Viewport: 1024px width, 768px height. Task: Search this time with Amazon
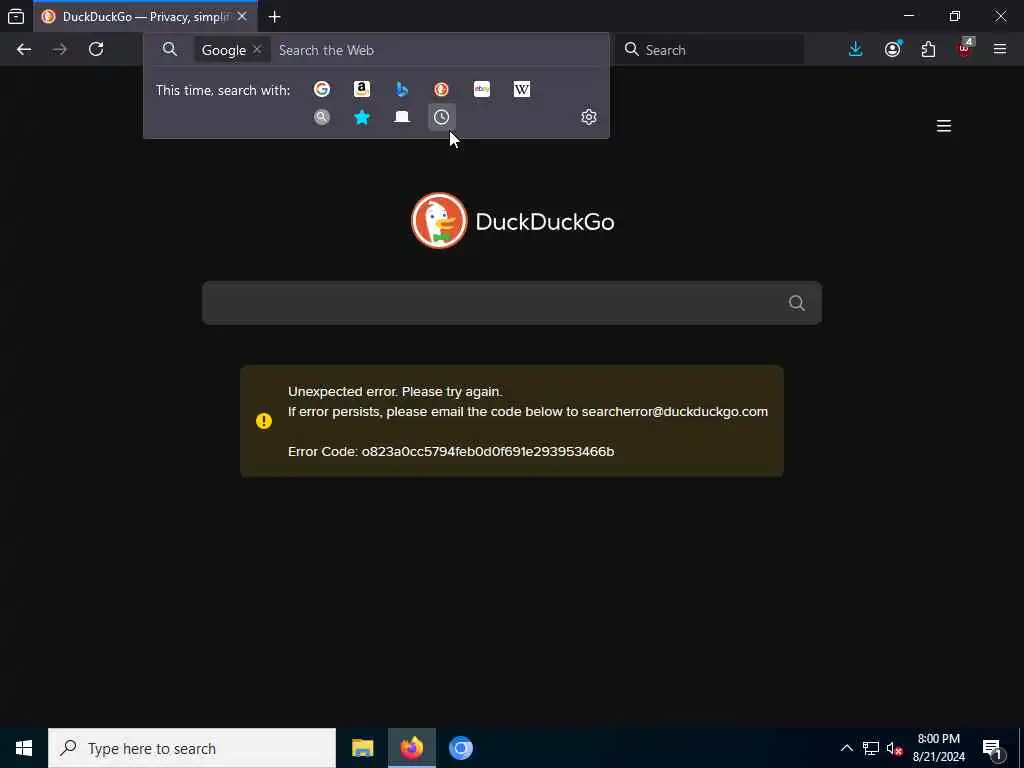point(362,89)
